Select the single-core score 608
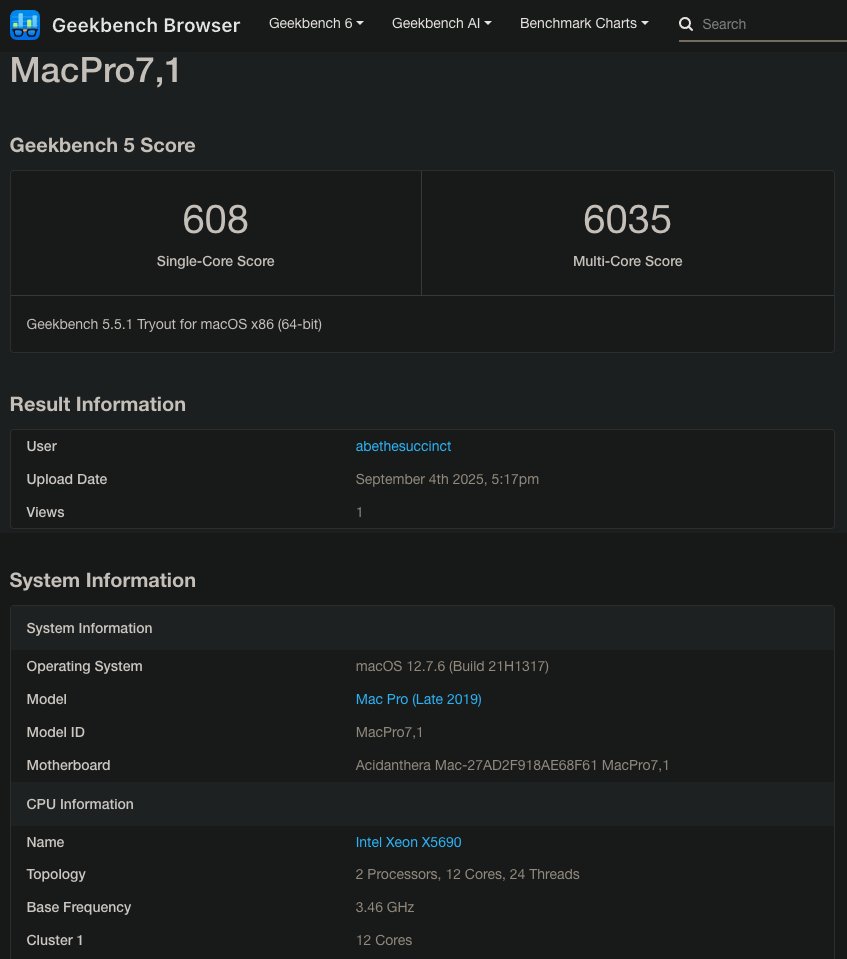 click(x=215, y=219)
